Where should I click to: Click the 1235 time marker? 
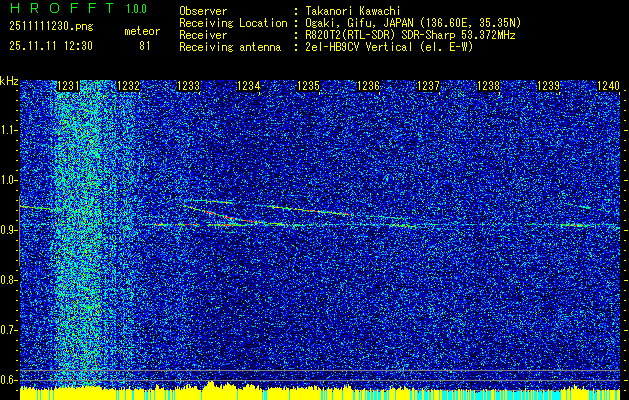[x=308, y=86]
